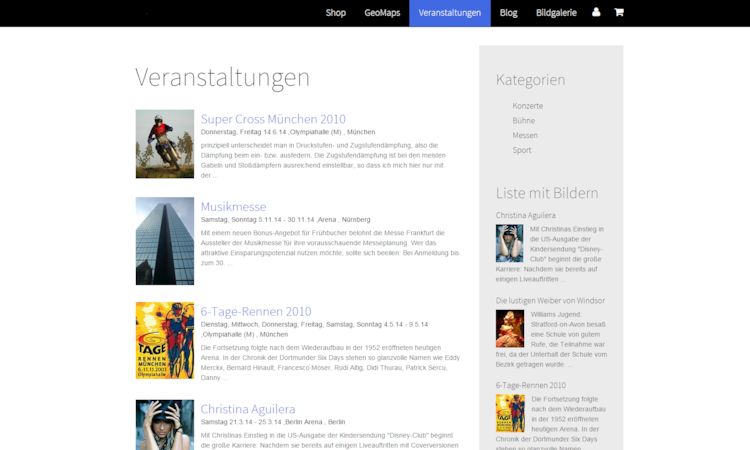
Task: Open Christina Aguilera heading in sidebar list
Action: pos(526,215)
